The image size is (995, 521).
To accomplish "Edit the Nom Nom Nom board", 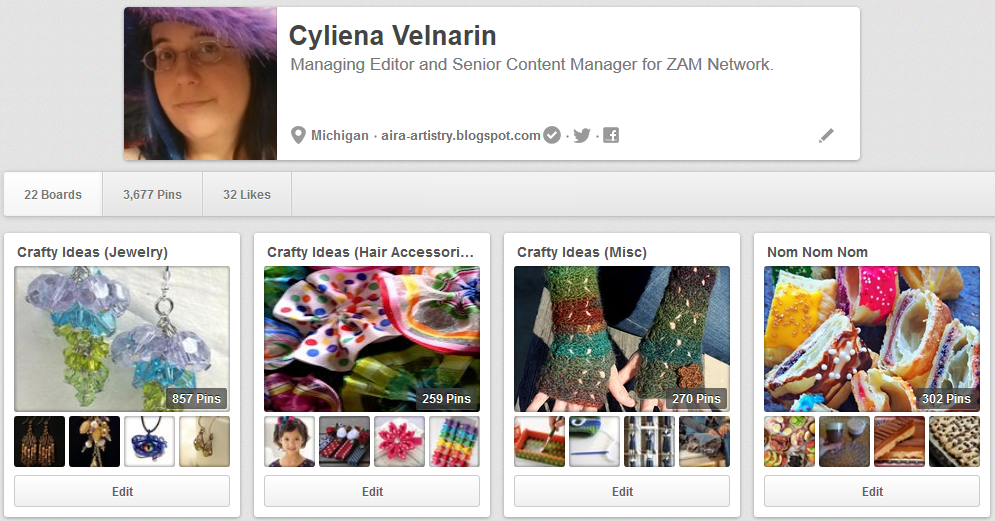I will point(872,491).
